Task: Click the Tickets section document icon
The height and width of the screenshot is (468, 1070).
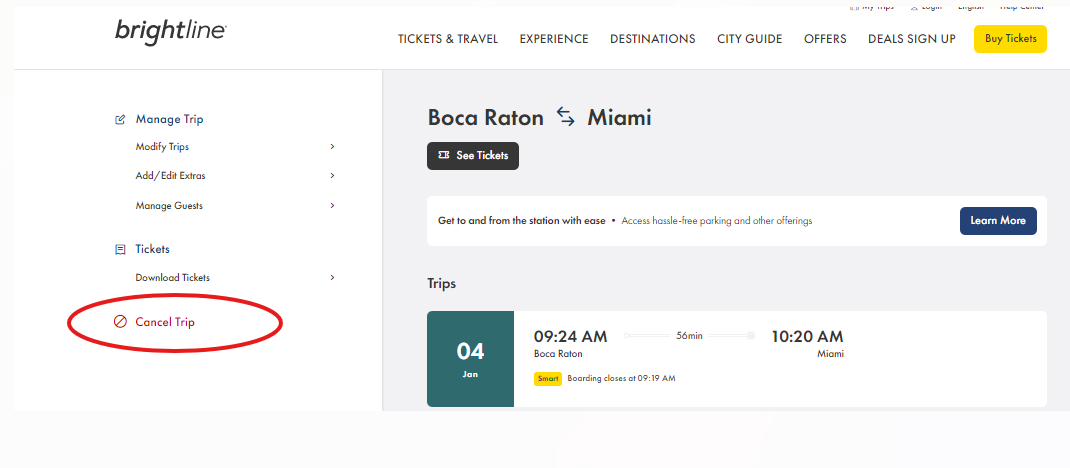Action: tap(120, 250)
